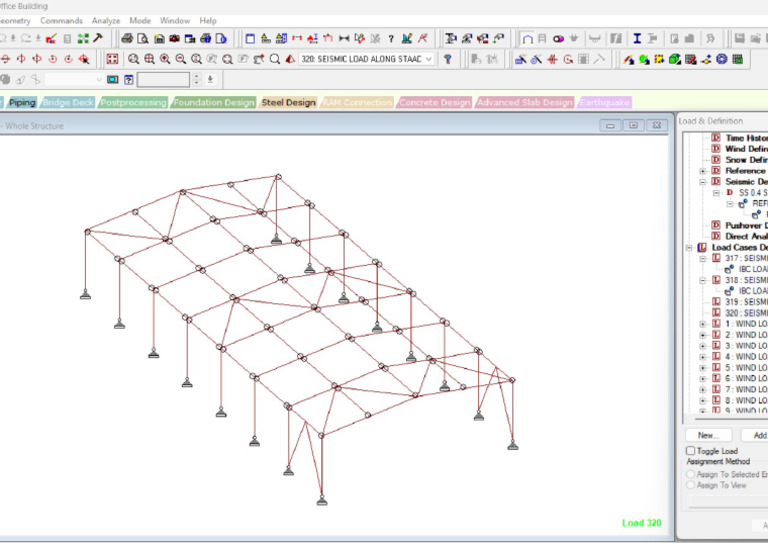Switch to the Steel Design tab

click(288, 102)
